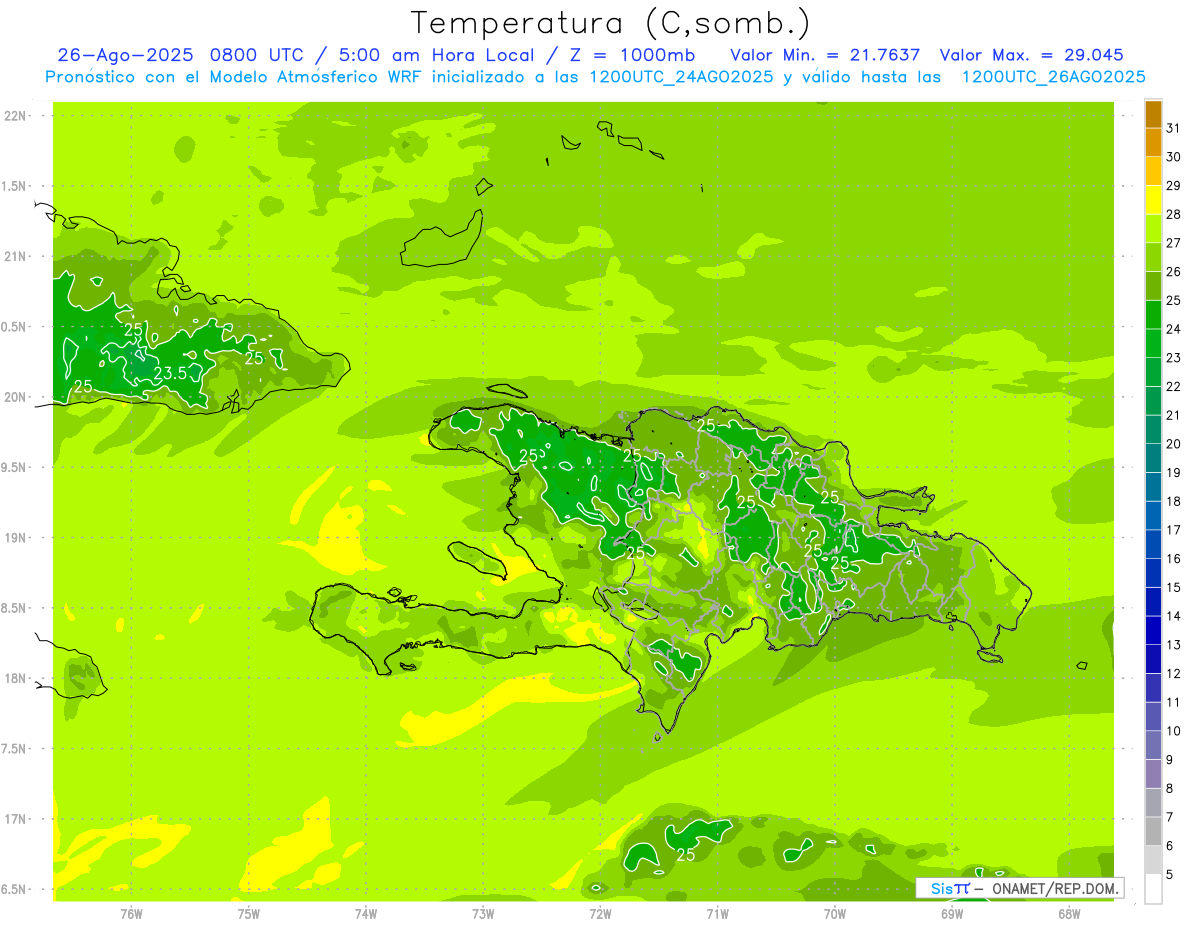
Task: Click the "23.5" contour label over Cuba
Action: coord(169,374)
